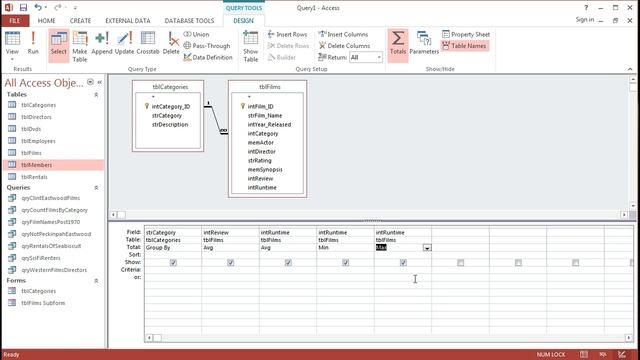Choose the Update query type
The image size is (640, 360).
(x=124, y=43)
